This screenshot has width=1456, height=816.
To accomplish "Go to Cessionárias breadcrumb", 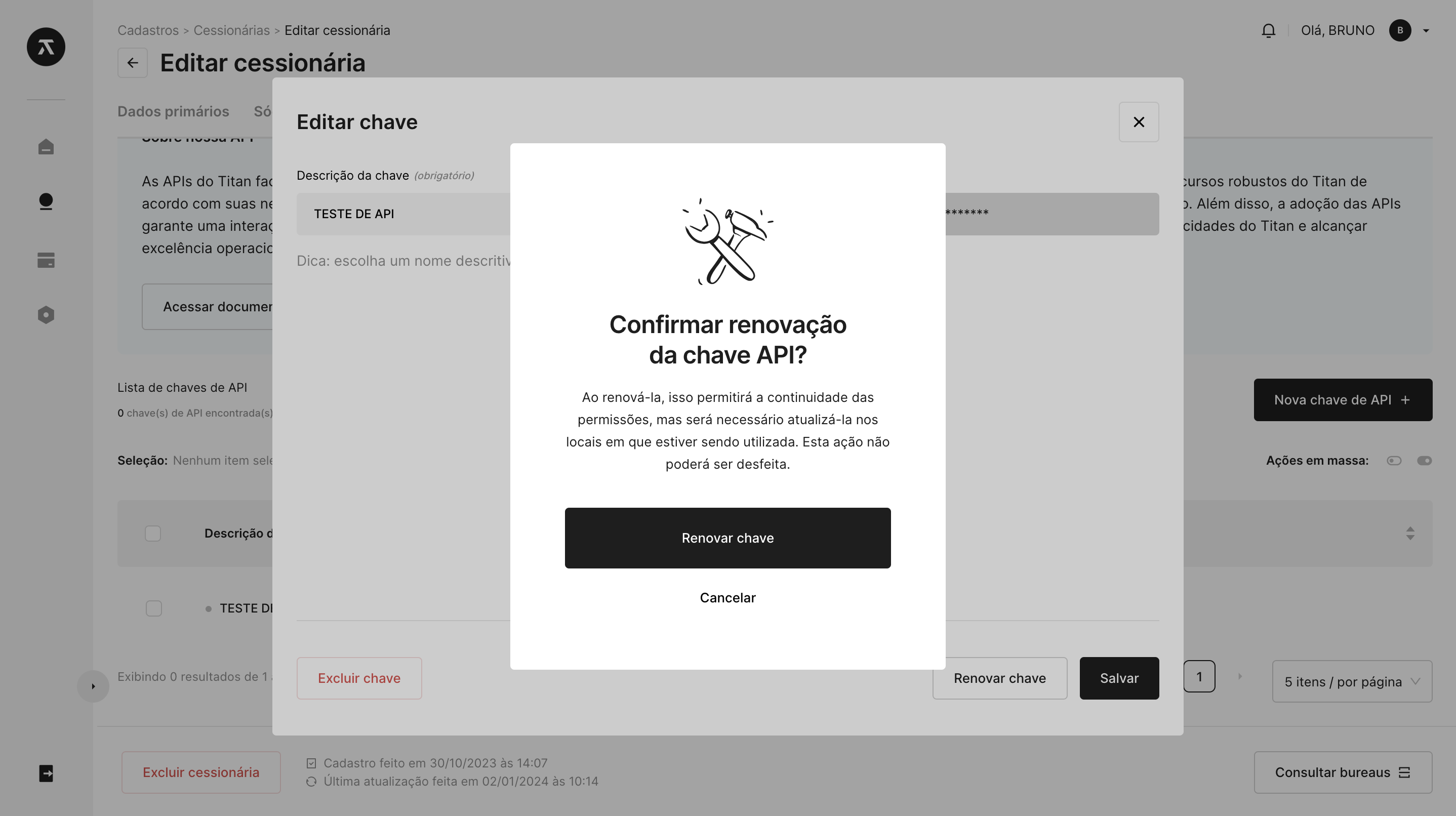I will pyautogui.click(x=231, y=30).
